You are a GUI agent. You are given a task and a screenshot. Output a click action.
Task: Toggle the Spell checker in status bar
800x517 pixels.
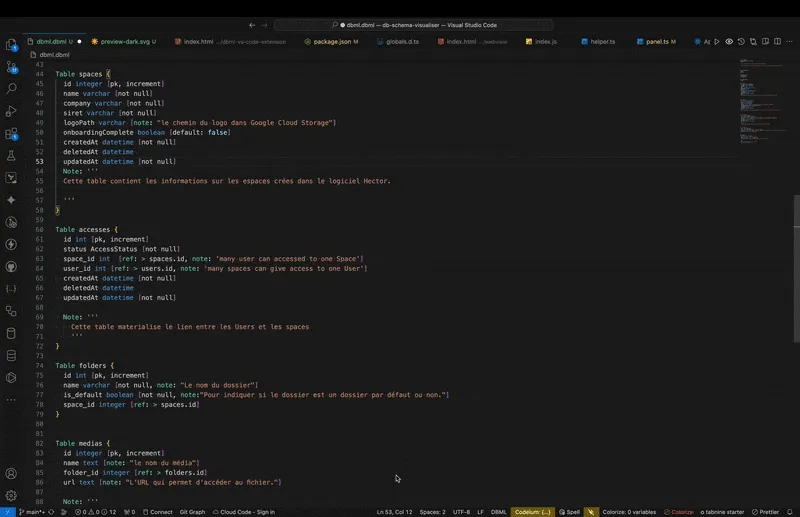coord(570,511)
